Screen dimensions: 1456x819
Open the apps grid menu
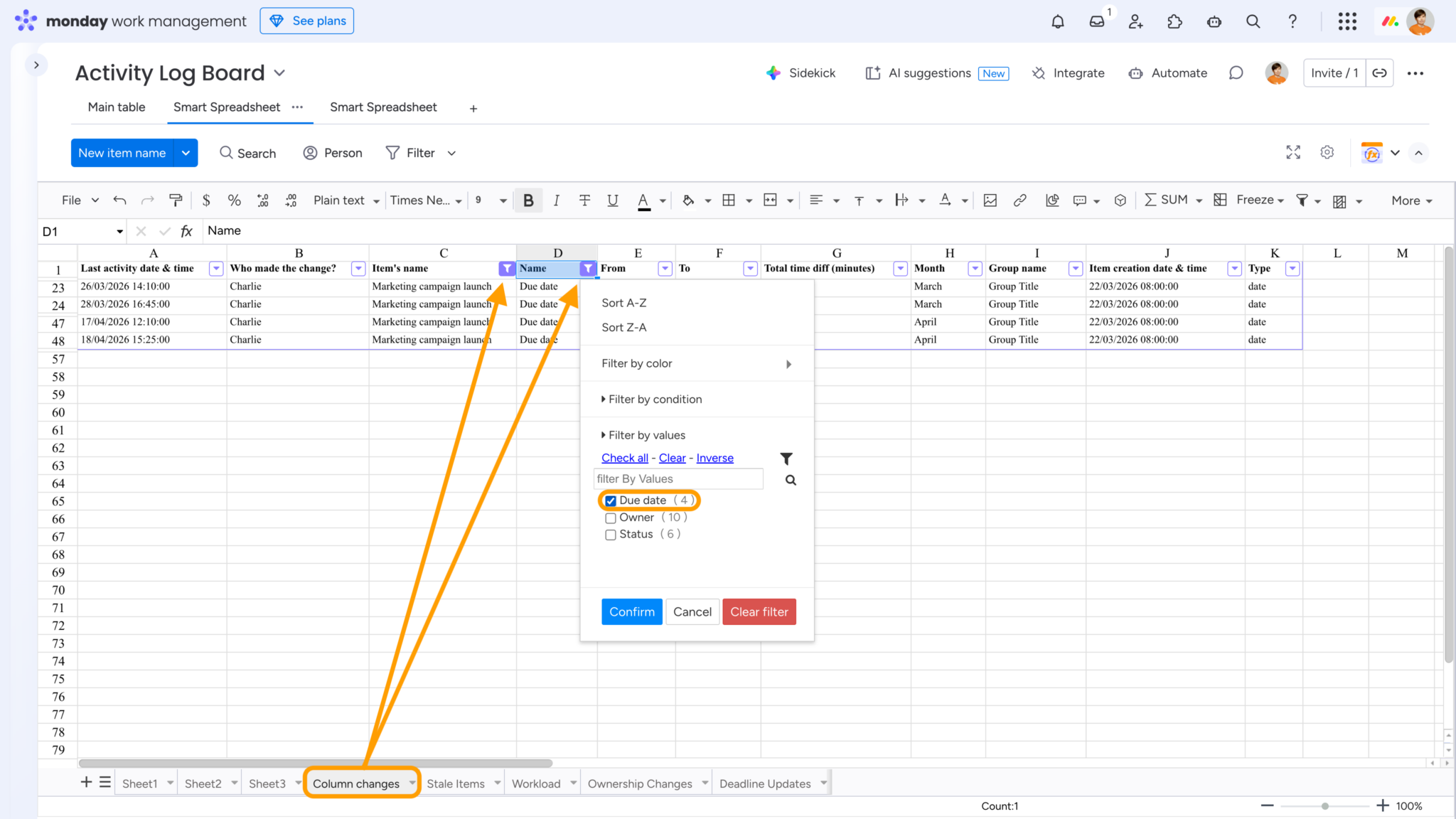1347,21
